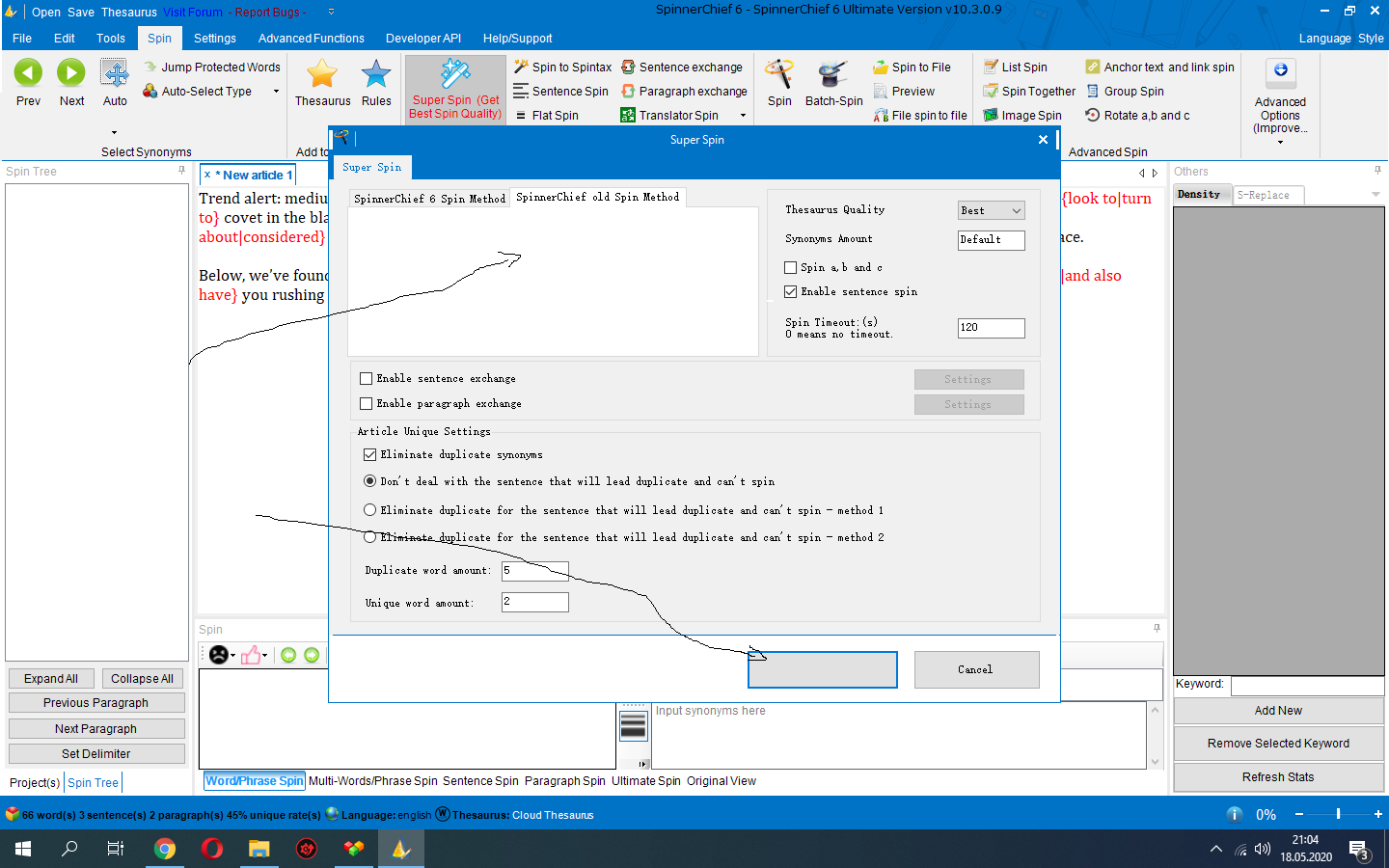Check the Spin a, b and c checkbox
The image size is (1389, 868).
click(791, 267)
